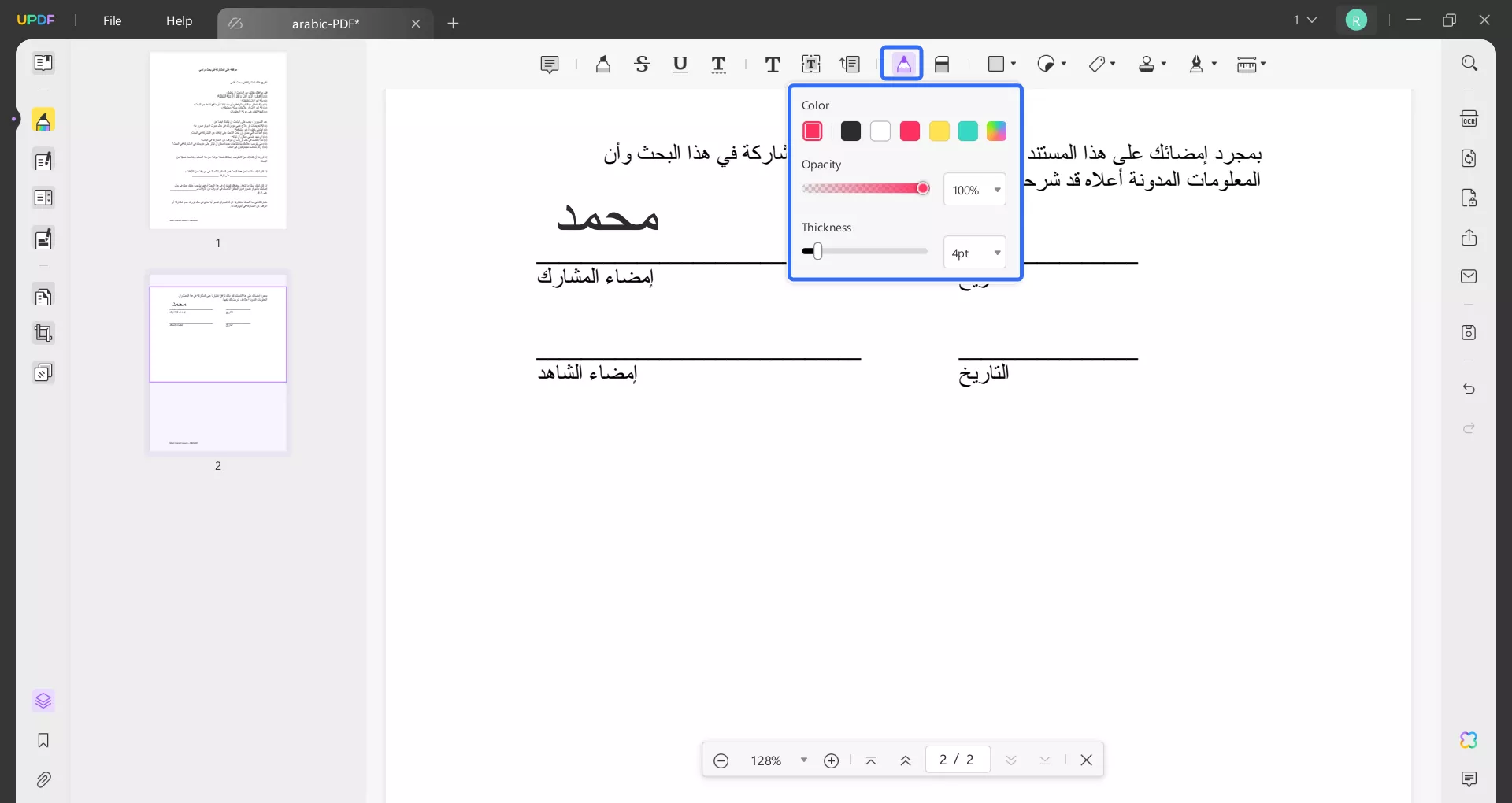Select the Strikethrough tool
This screenshot has width=1512, height=803.
pos(643,64)
